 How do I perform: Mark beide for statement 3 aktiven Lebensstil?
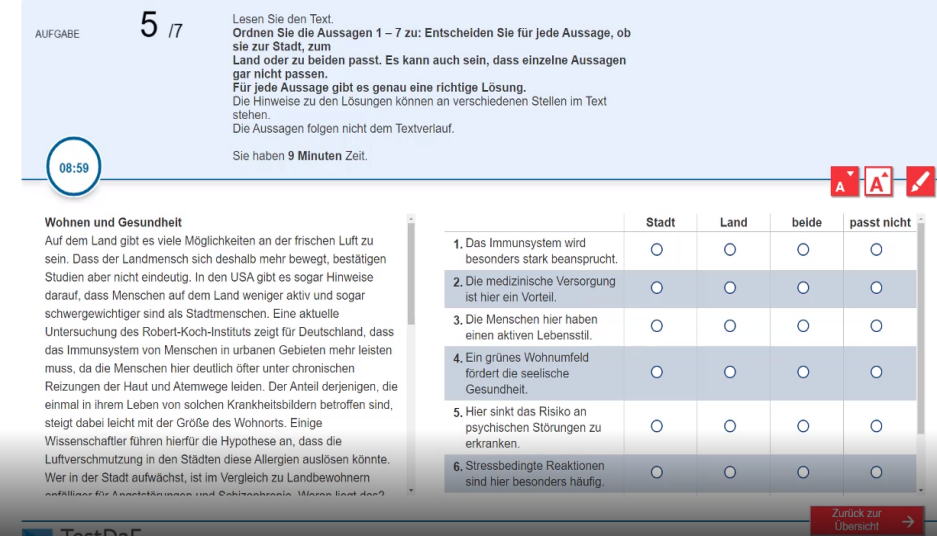pyautogui.click(x=803, y=326)
